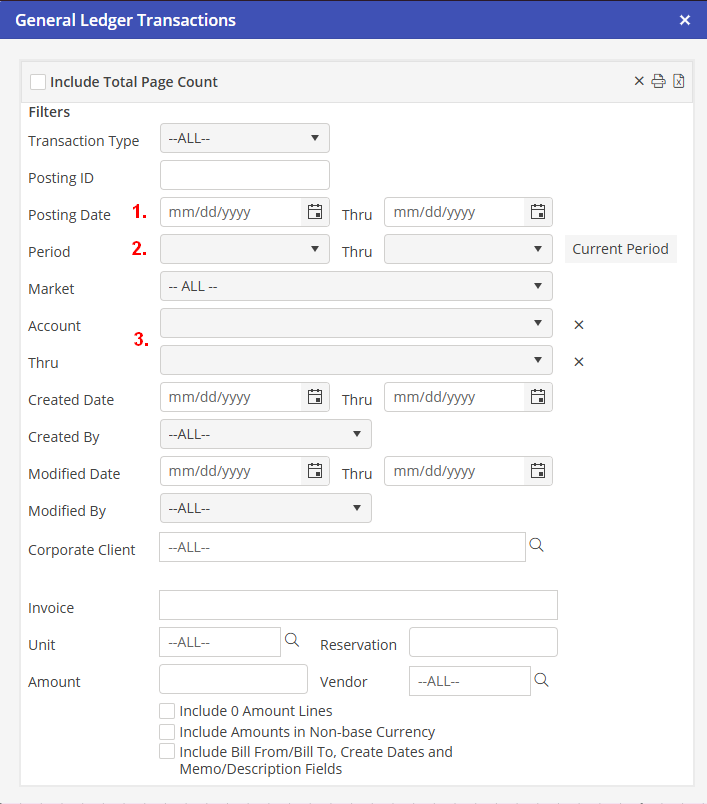
Task: Click the Vendor search magnifier icon
Action: (541, 680)
